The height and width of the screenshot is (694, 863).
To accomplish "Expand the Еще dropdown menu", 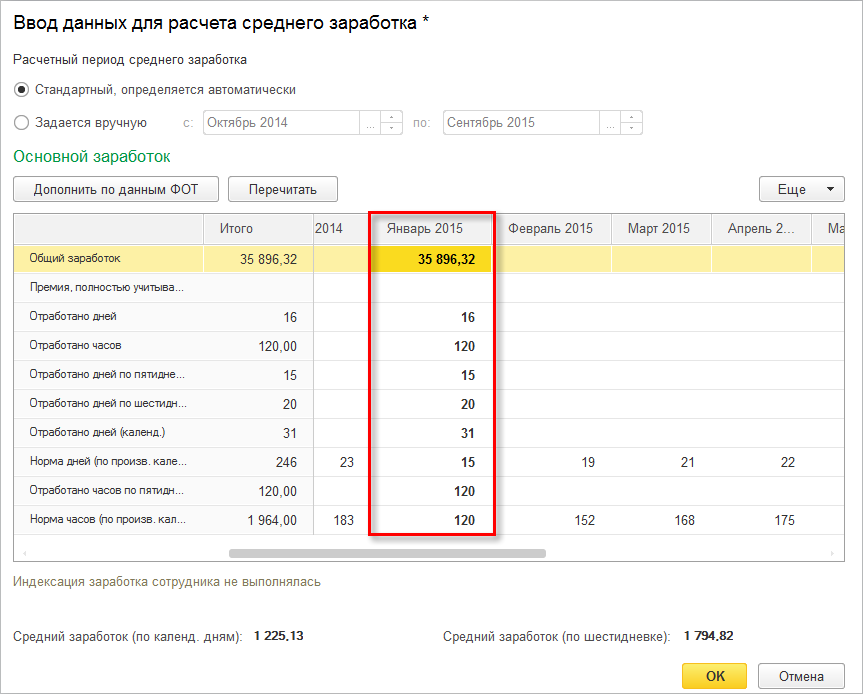I will tap(802, 189).
